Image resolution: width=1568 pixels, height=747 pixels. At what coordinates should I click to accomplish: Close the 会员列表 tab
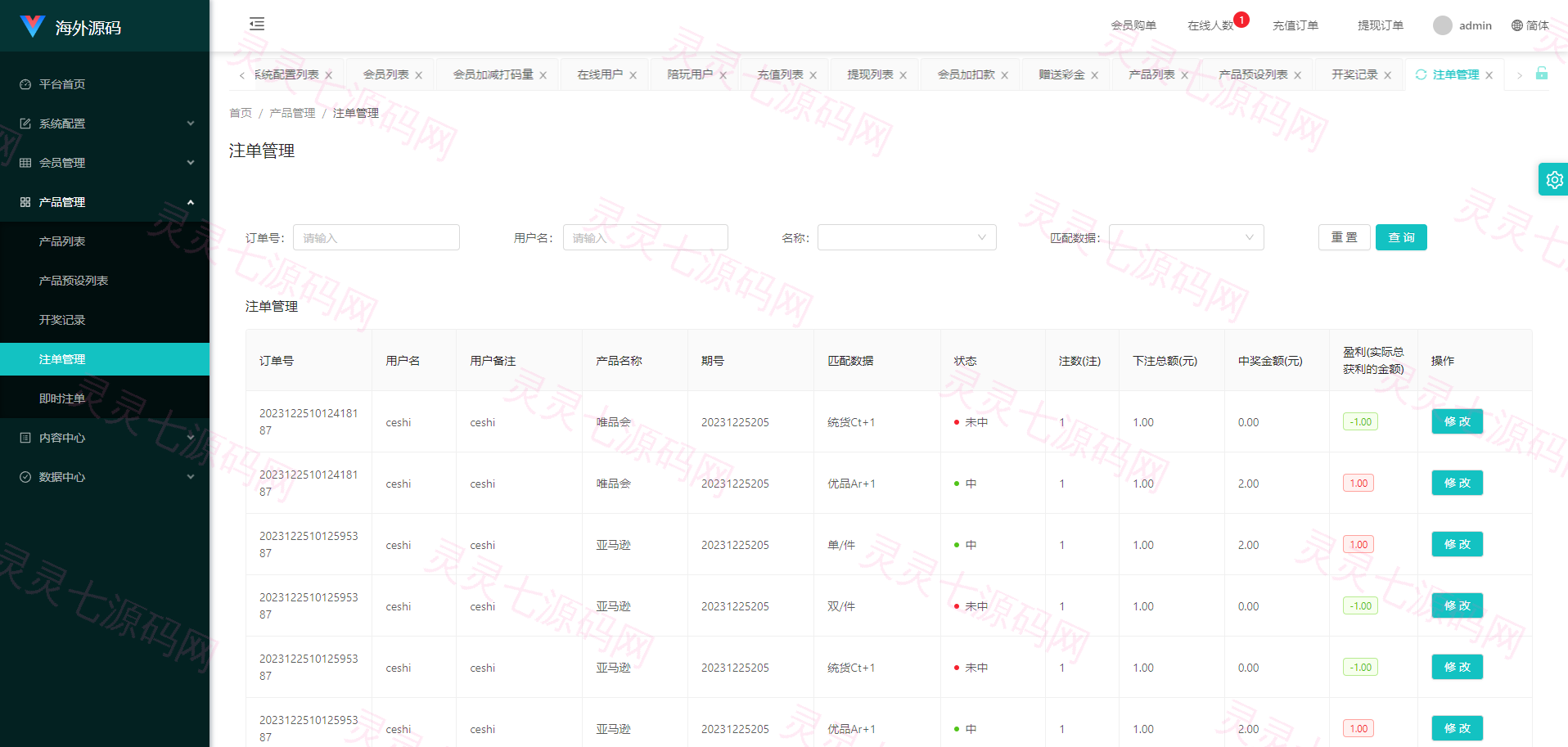419,75
